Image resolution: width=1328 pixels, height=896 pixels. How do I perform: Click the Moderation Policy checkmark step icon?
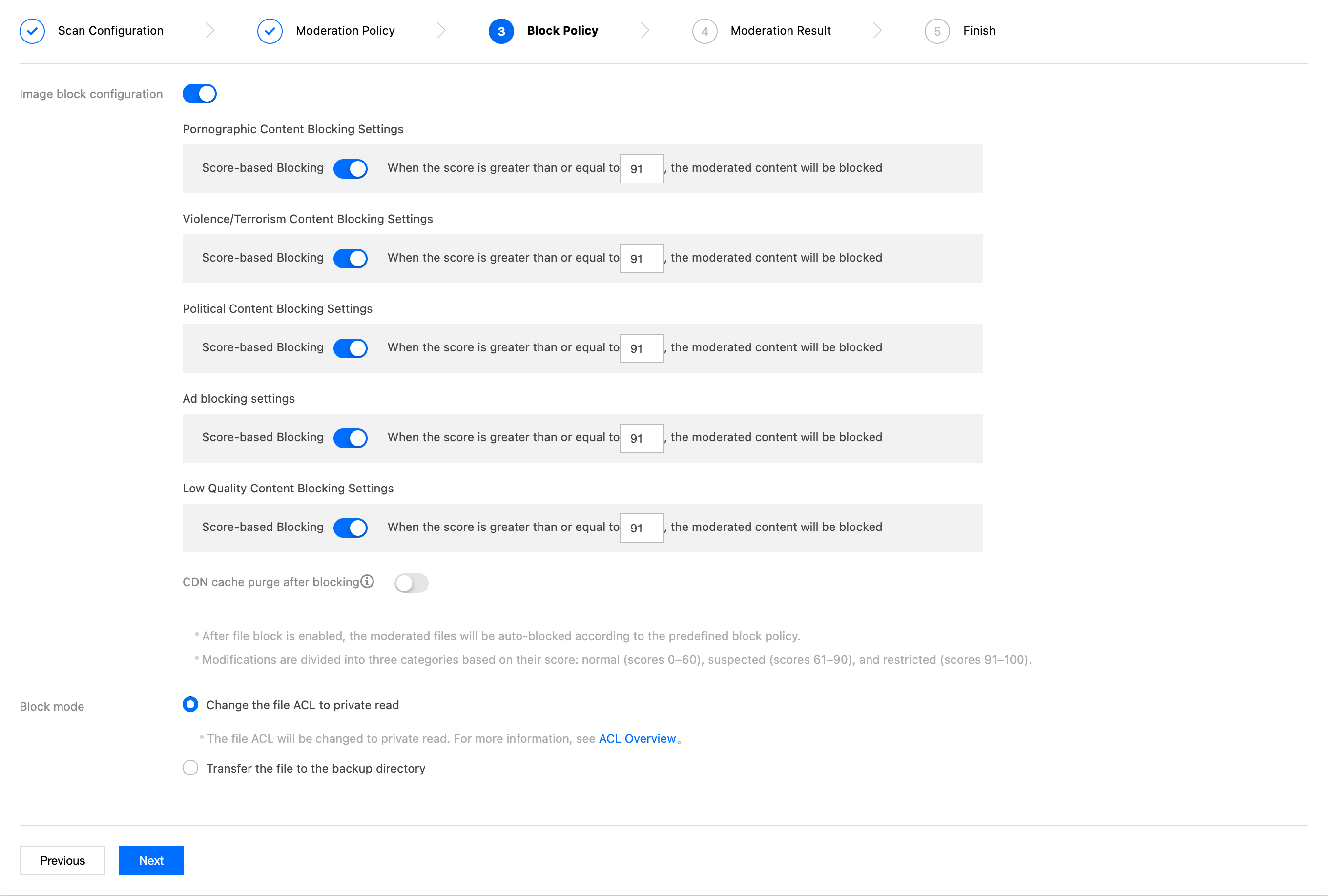270,31
